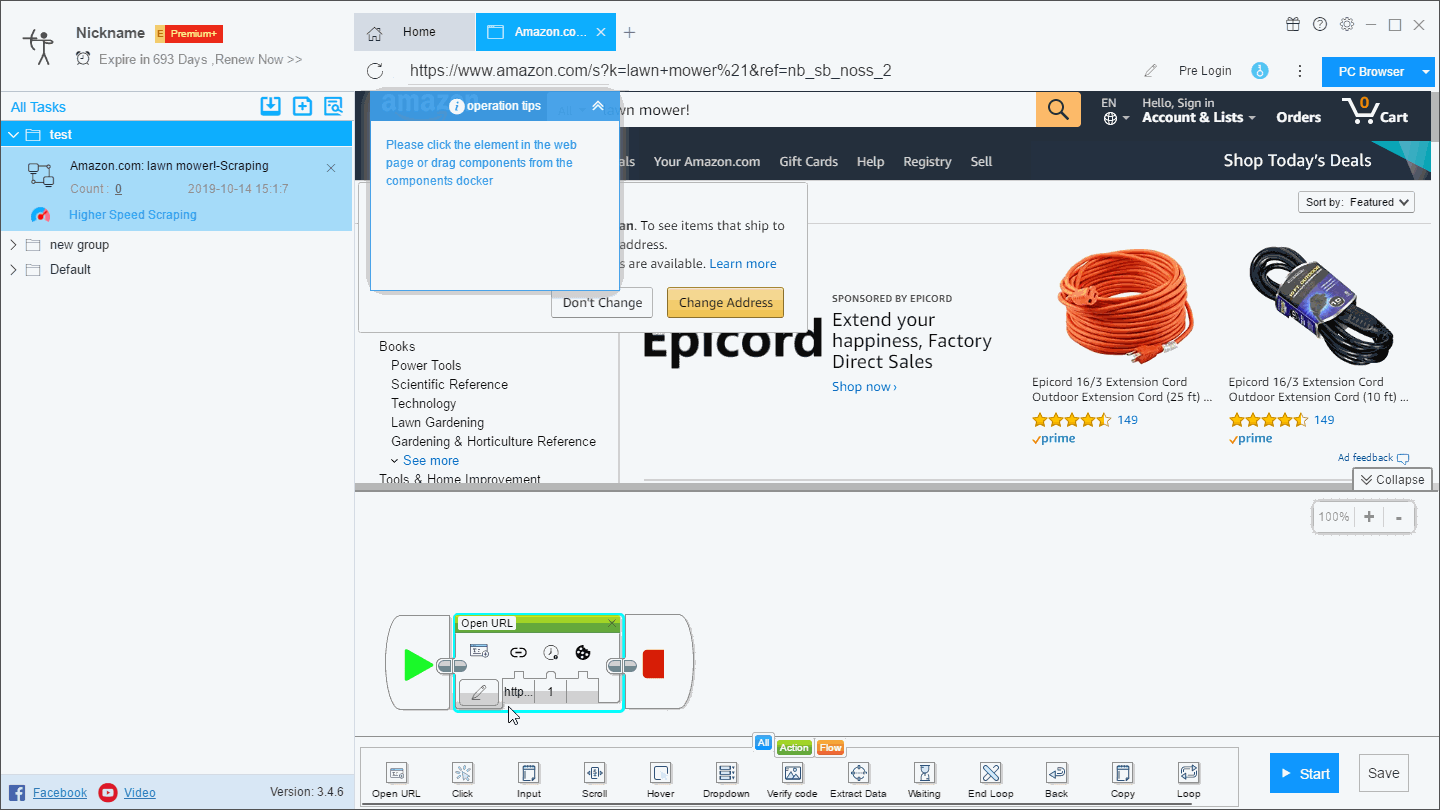Click the import task icon beside All Tasks
This screenshot has width=1440, height=810.
tap(270, 107)
